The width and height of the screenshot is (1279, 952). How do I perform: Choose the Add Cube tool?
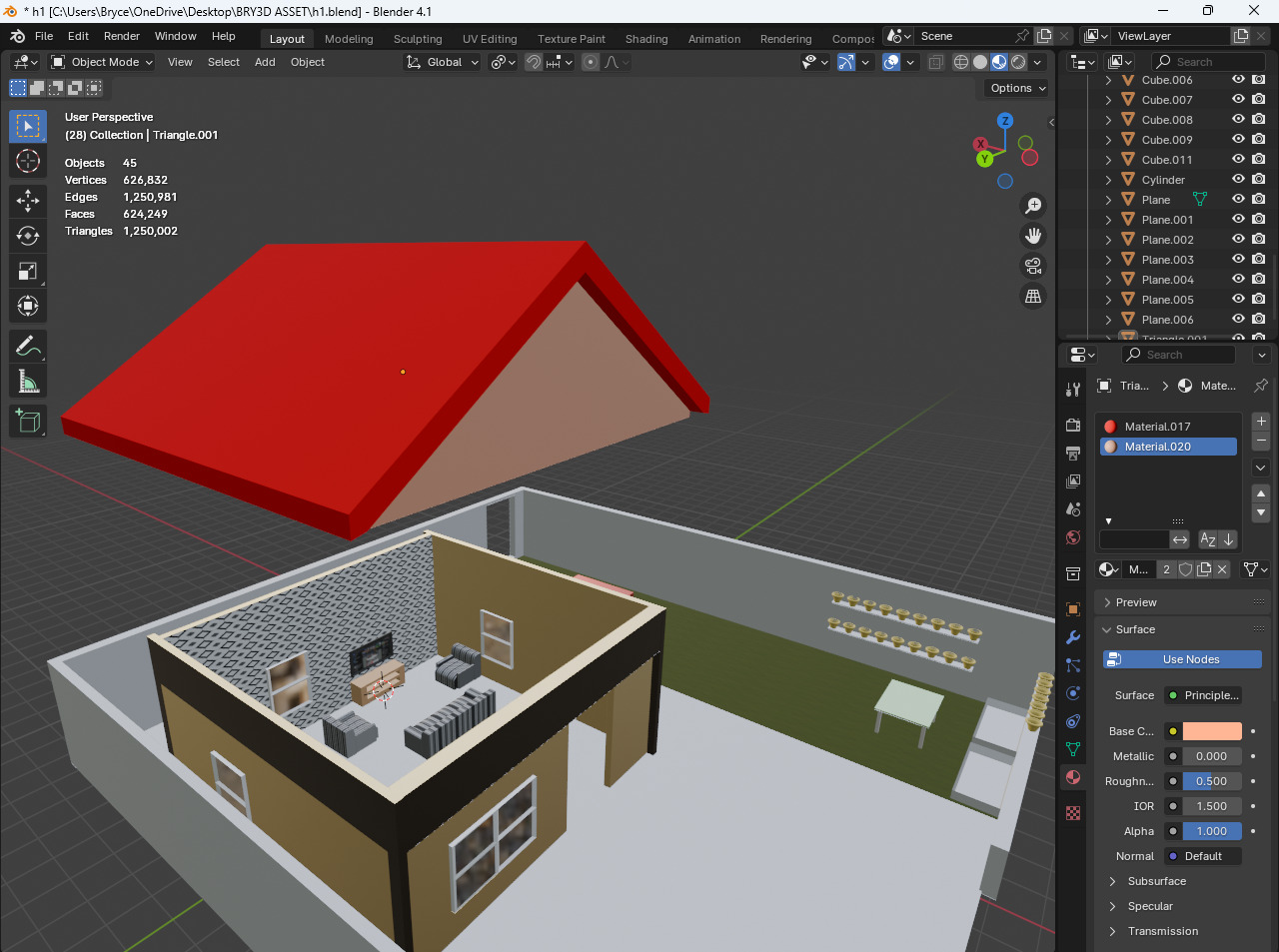tap(28, 421)
